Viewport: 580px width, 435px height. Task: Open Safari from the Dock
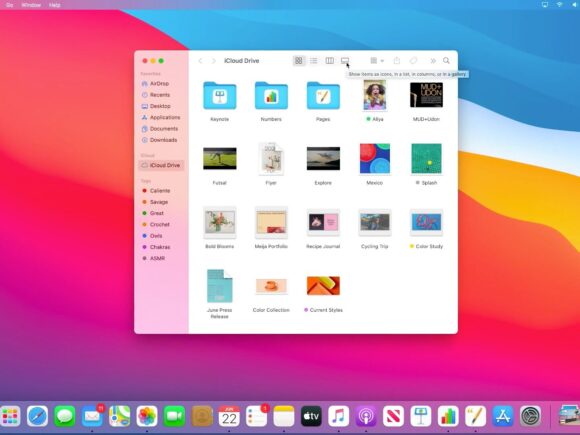tap(37, 416)
